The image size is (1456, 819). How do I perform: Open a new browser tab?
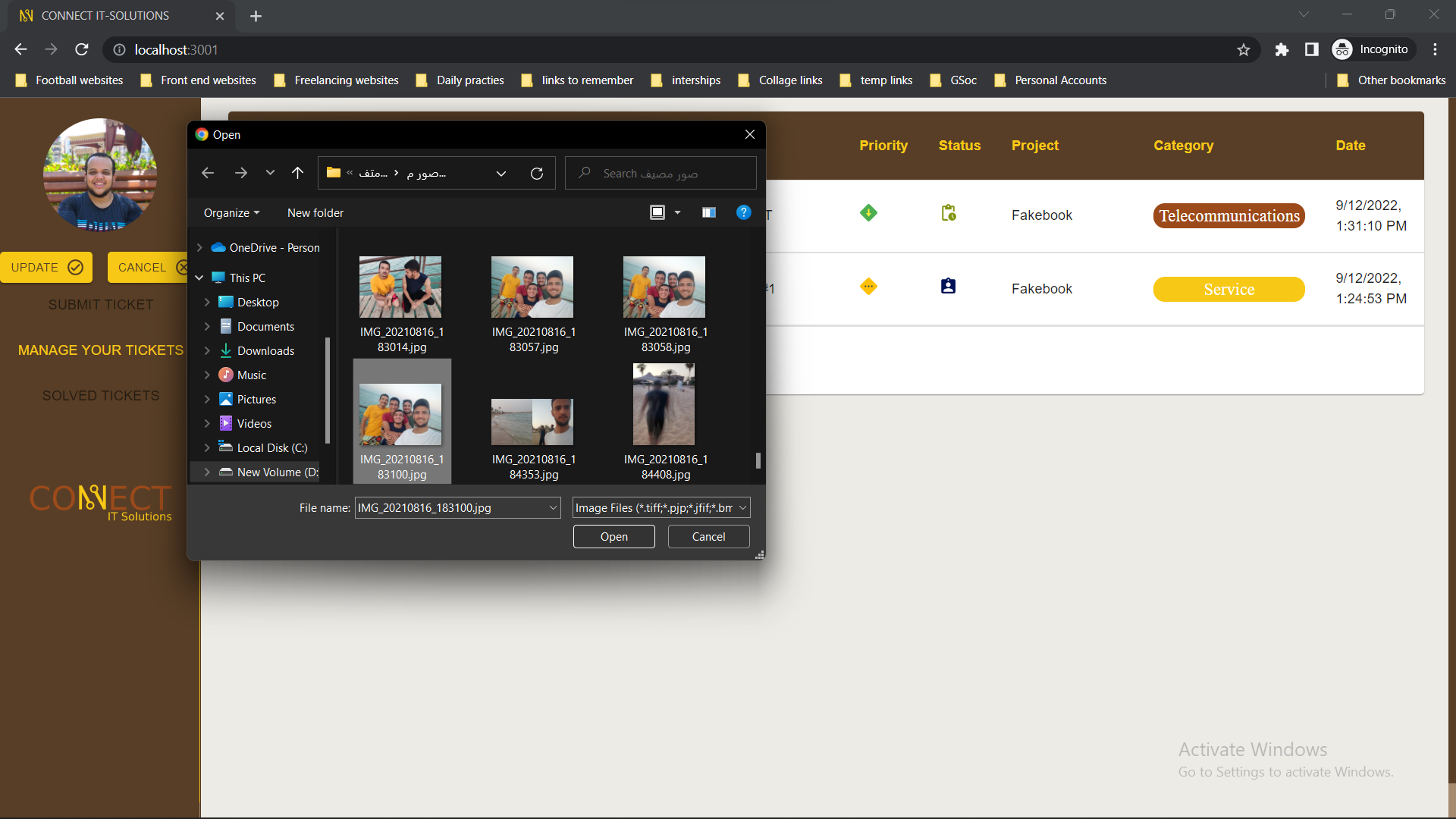click(x=256, y=16)
